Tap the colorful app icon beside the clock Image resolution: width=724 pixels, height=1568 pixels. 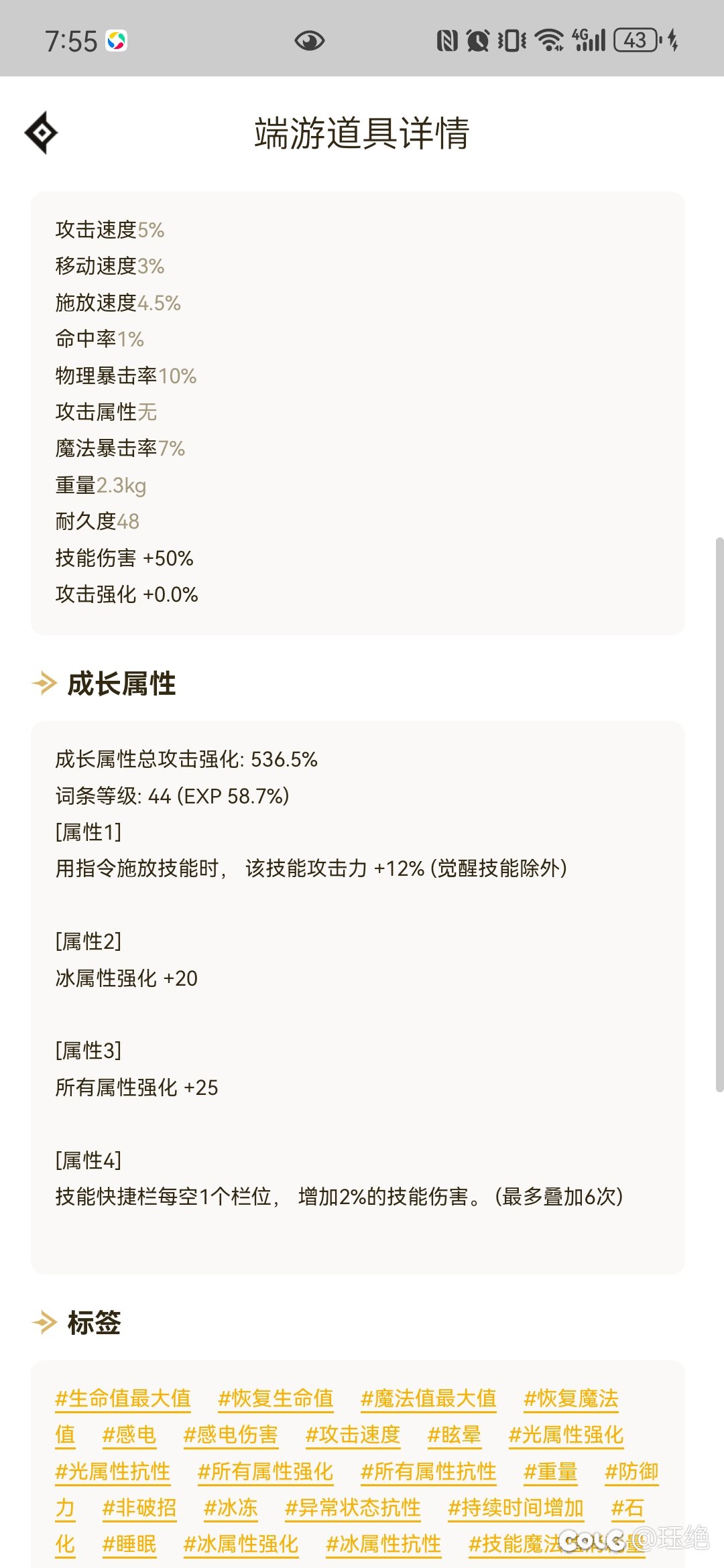point(117,41)
